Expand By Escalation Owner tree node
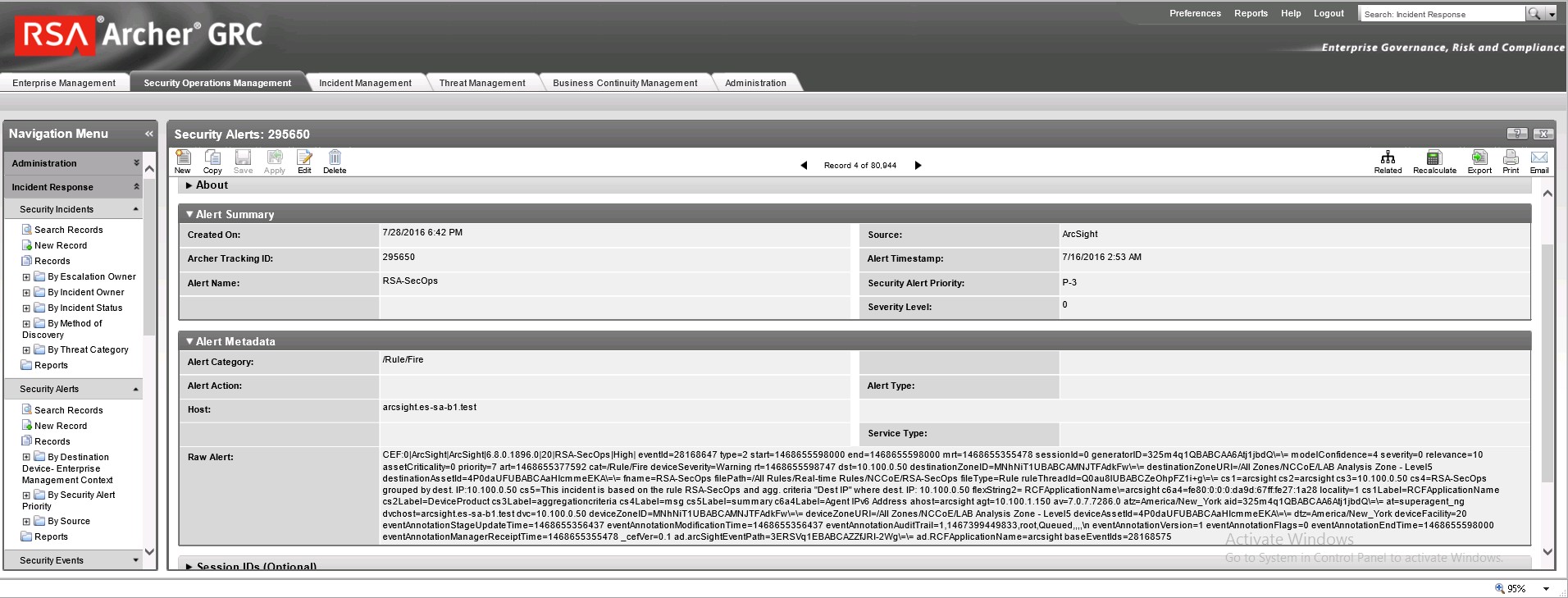Viewport: 1568px width, 598px height. [x=26, y=277]
